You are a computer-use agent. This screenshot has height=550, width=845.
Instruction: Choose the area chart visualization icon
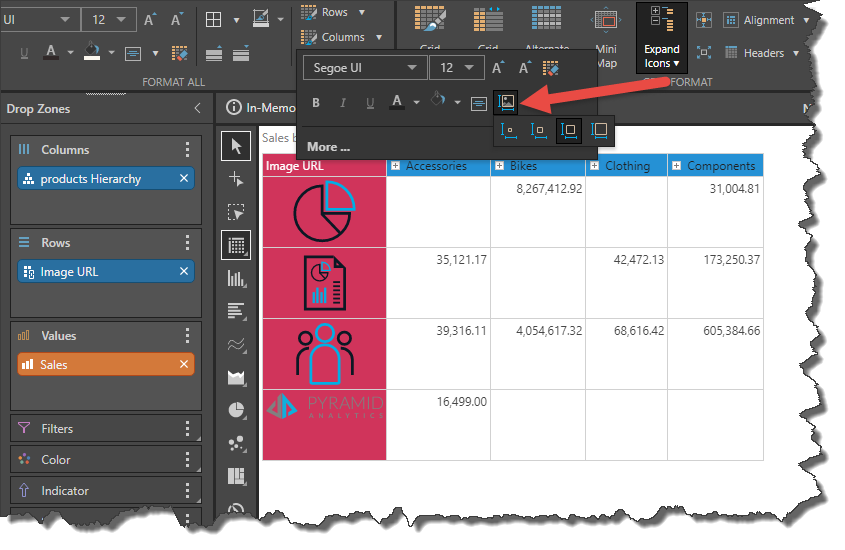[236, 377]
